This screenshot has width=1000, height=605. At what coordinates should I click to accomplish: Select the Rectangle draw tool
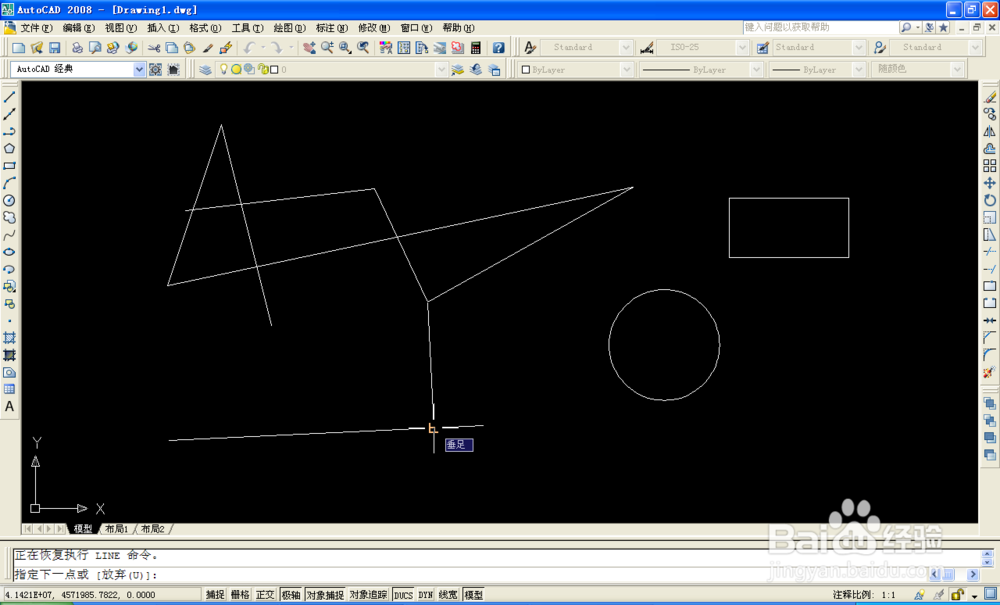point(10,166)
